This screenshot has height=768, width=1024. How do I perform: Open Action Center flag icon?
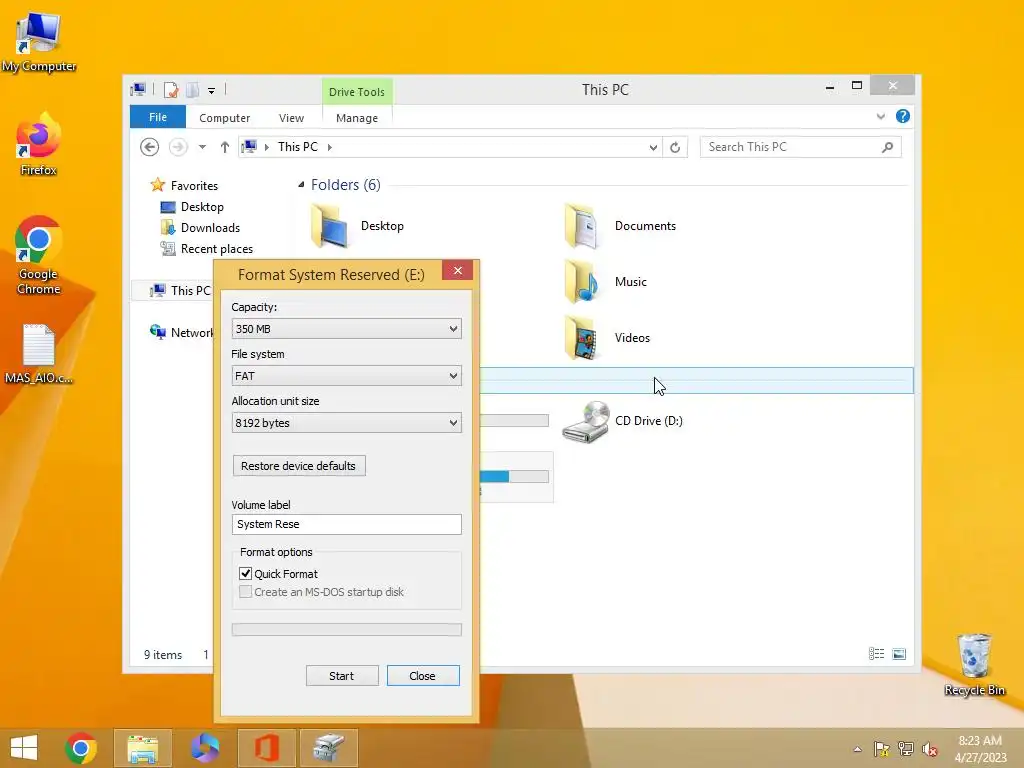pyautogui.click(x=881, y=749)
